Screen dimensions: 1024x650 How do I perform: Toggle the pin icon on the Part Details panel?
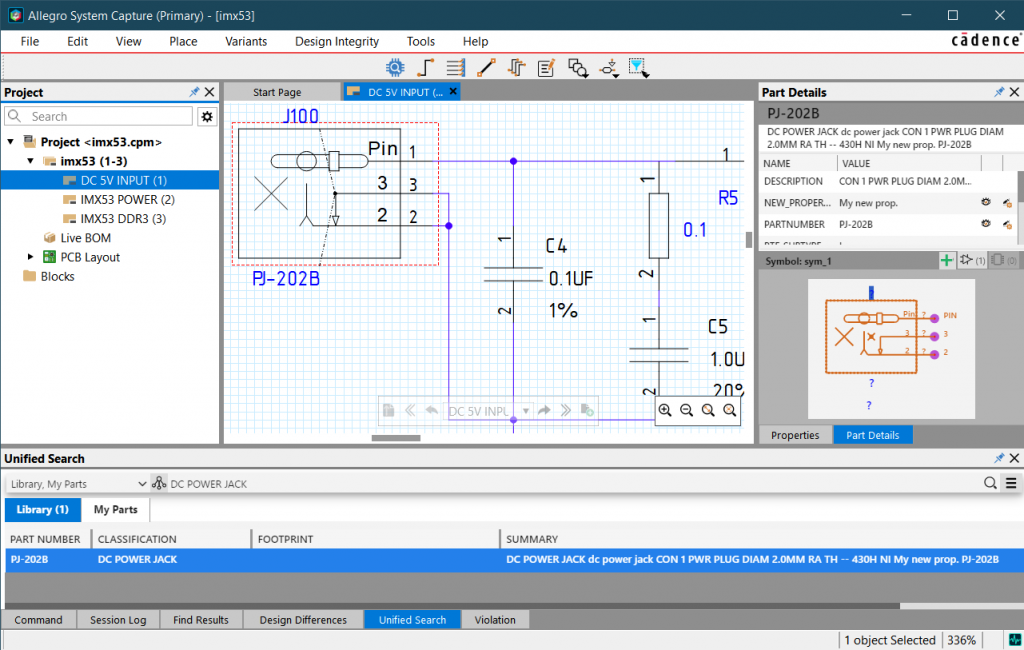click(x=997, y=91)
